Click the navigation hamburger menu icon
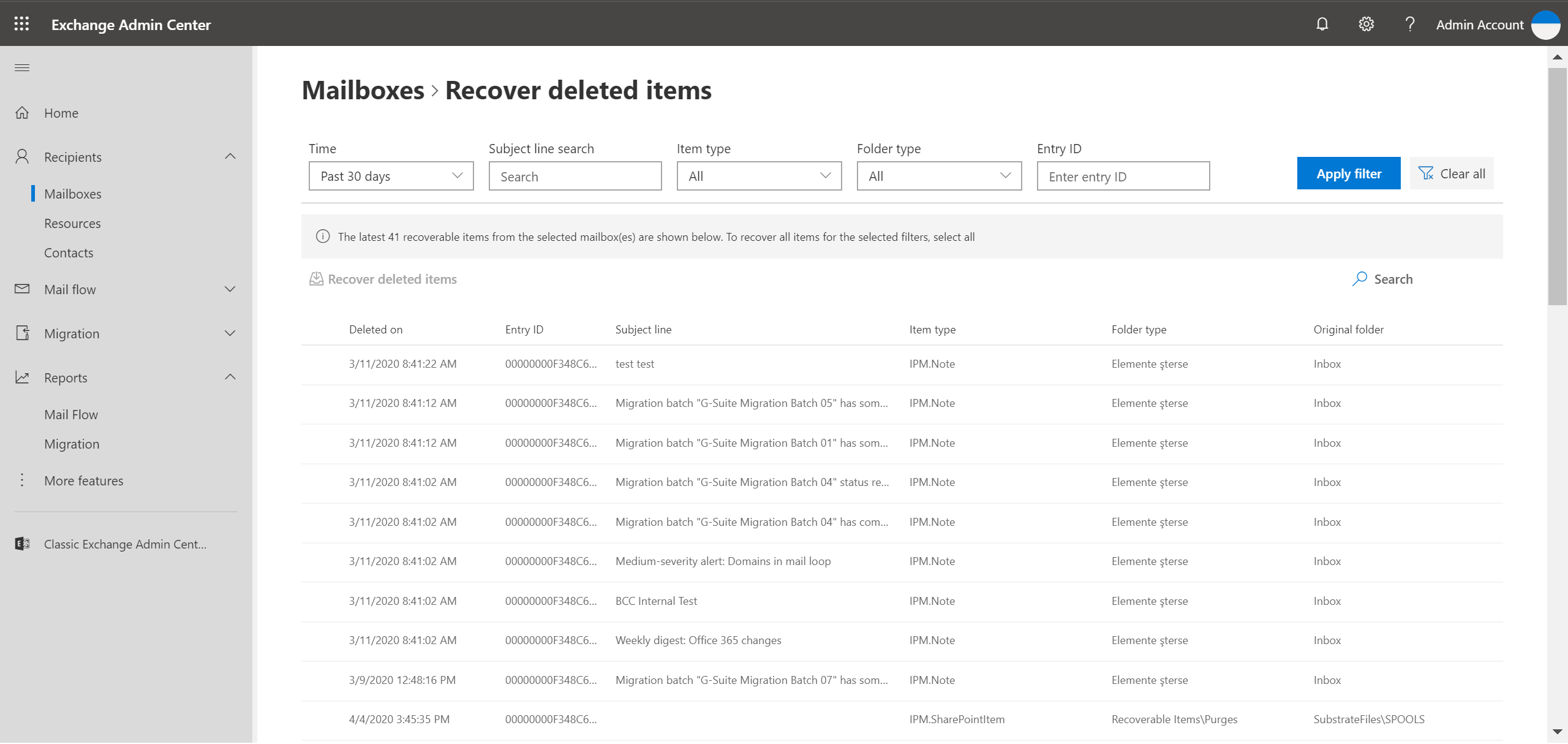This screenshot has height=744, width=1568. pos(22,67)
